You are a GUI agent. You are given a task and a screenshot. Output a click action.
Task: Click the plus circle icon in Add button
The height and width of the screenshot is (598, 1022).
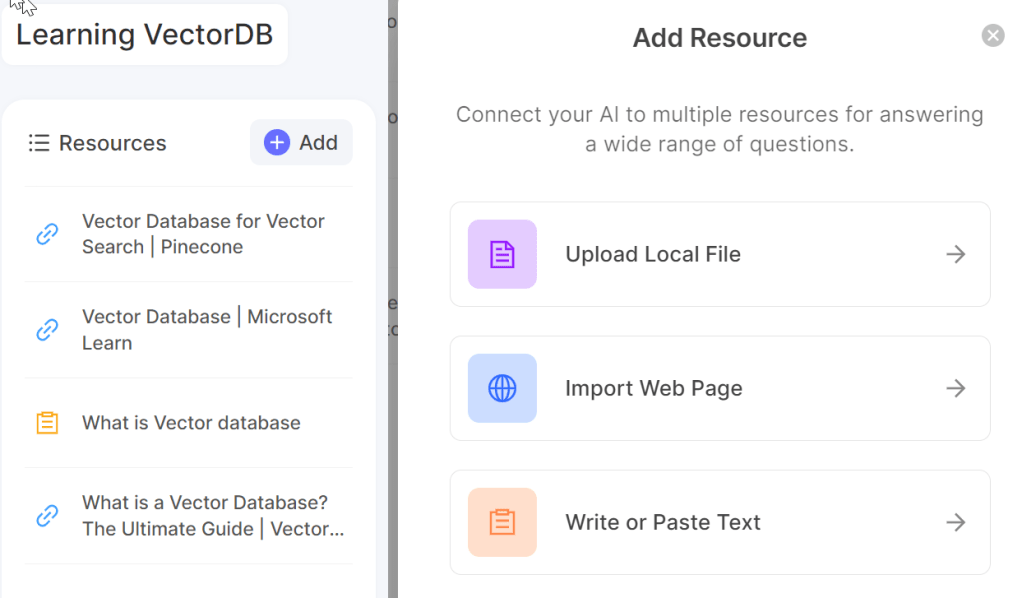277,143
